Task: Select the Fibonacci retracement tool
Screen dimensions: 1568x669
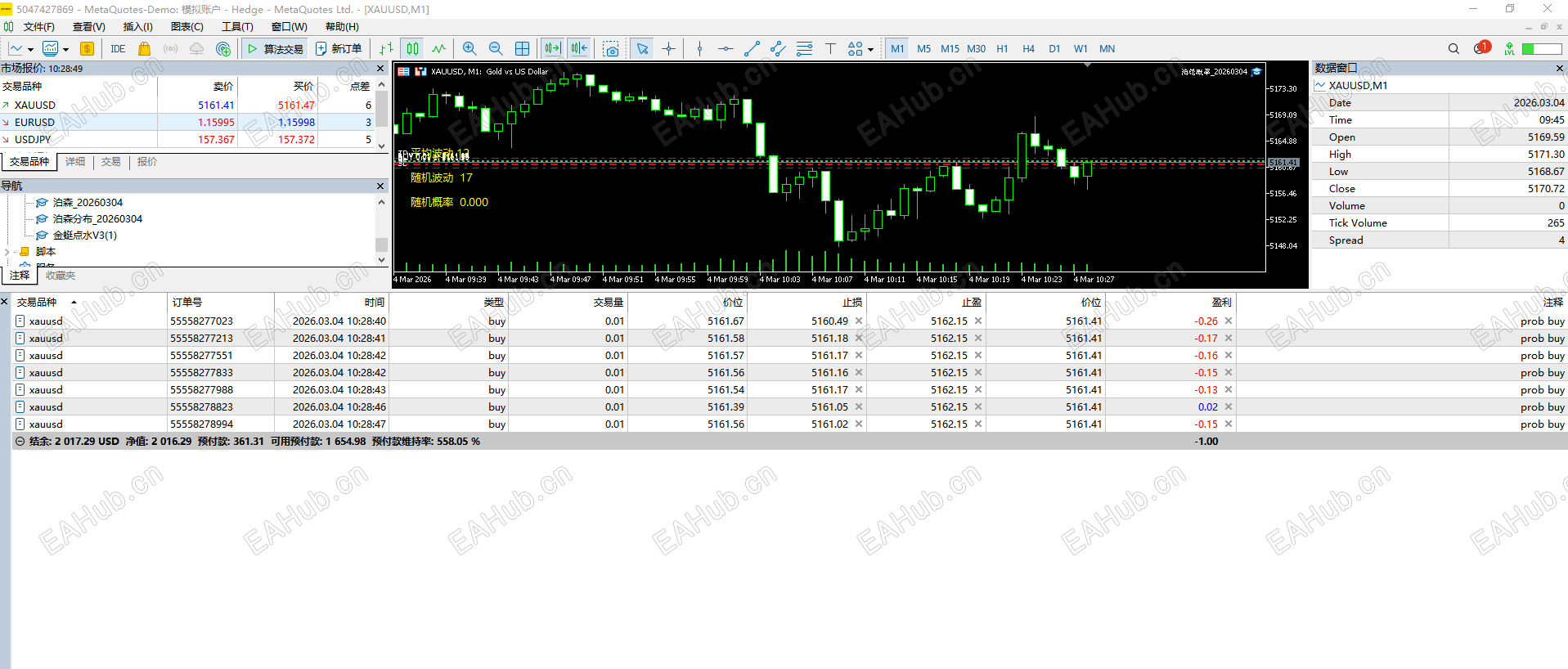Action: pyautogui.click(x=804, y=49)
